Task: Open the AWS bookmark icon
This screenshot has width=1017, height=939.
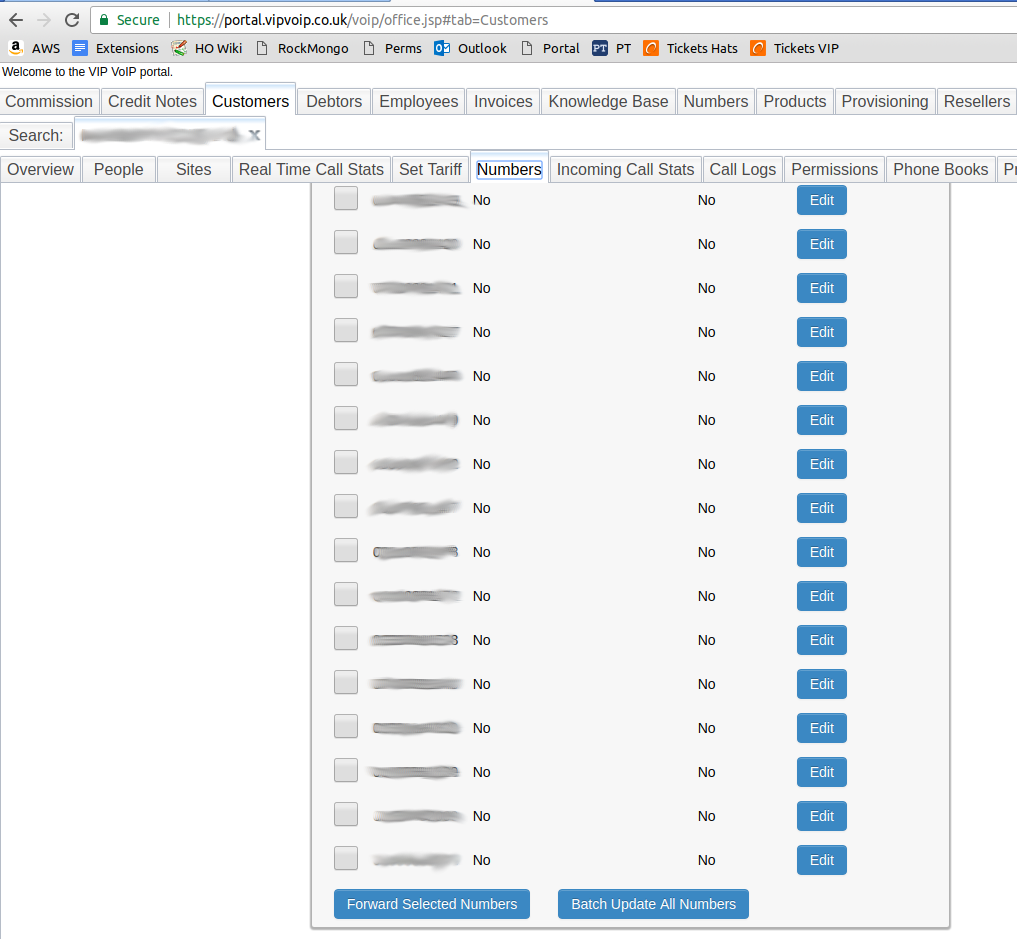Action: [x=16, y=48]
